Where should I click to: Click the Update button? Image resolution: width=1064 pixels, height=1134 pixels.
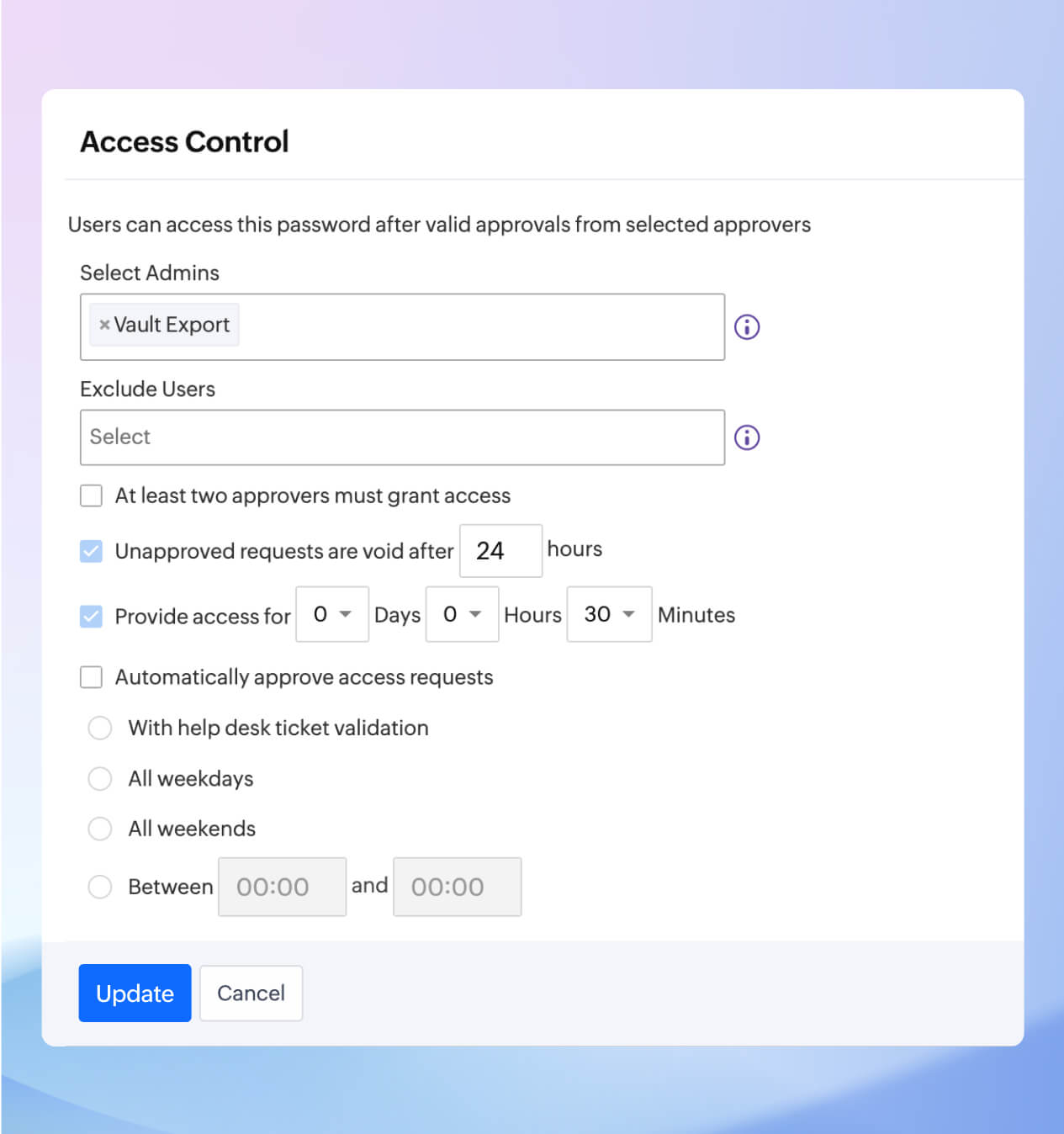point(135,993)
